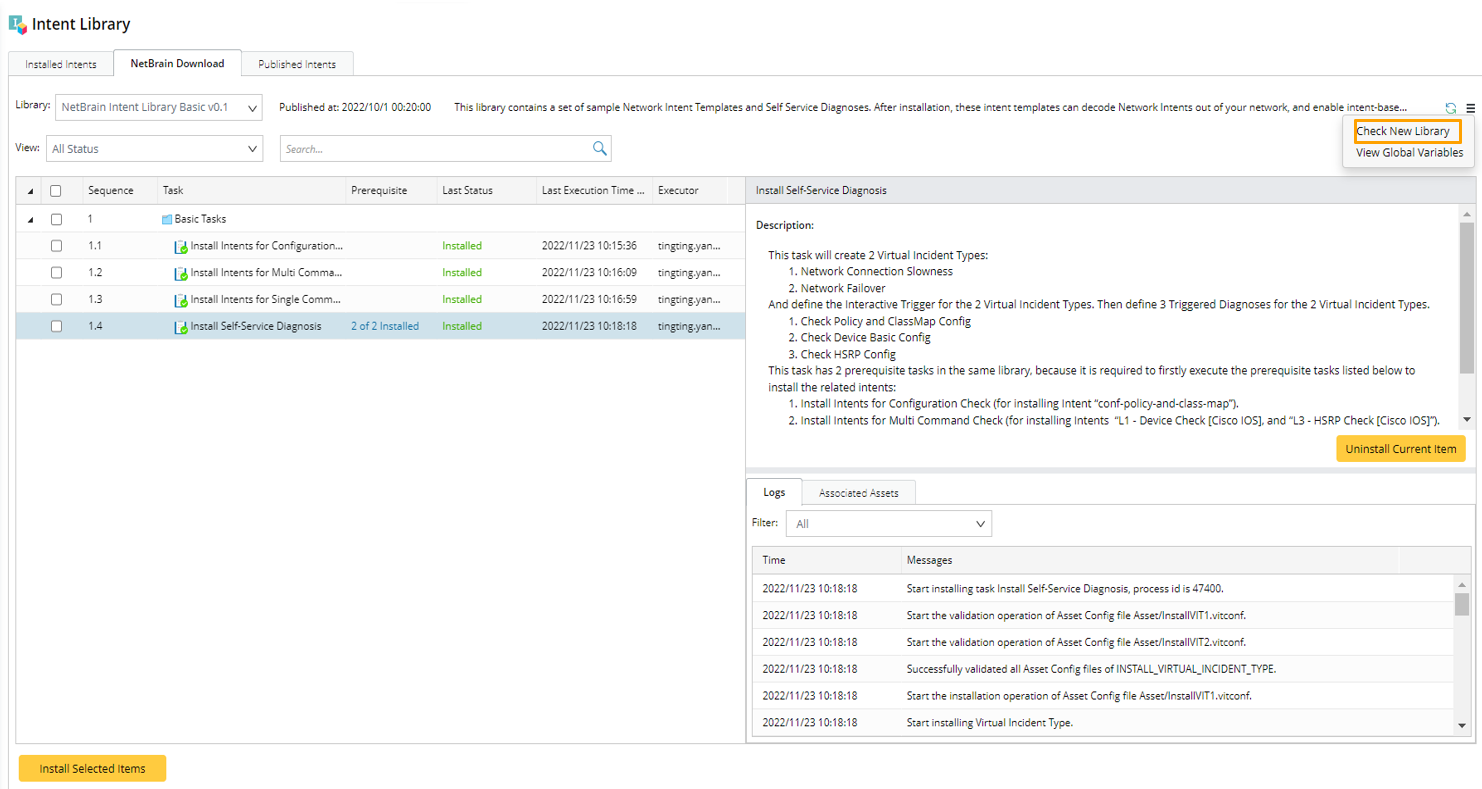The image size is (1482, 789).
Task: Collapse the Basic Tasks group
Action: pos(29,219)
